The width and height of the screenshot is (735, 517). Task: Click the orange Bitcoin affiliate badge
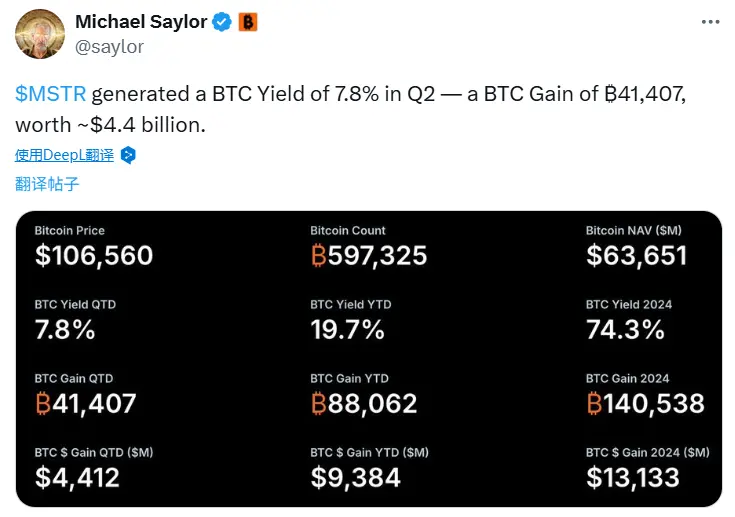(x=246, y=21)
